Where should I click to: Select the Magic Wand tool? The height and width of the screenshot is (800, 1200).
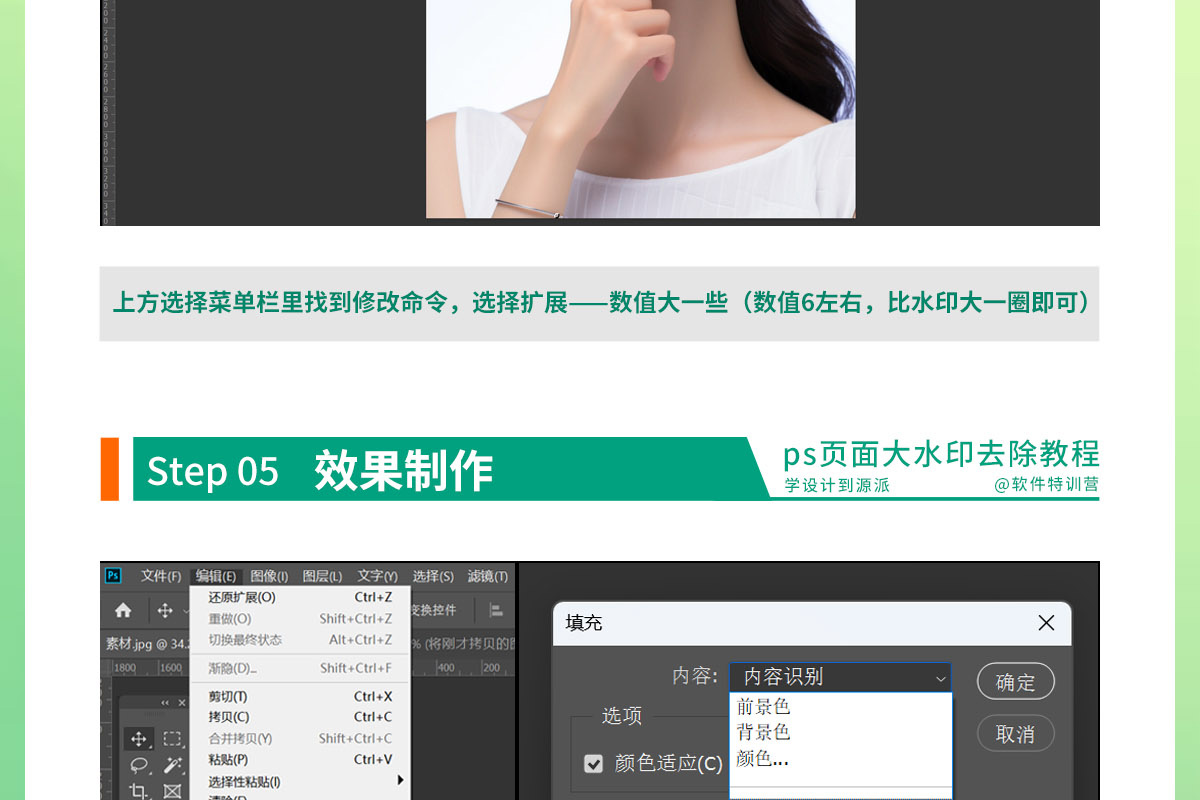[x=172, y=765]
